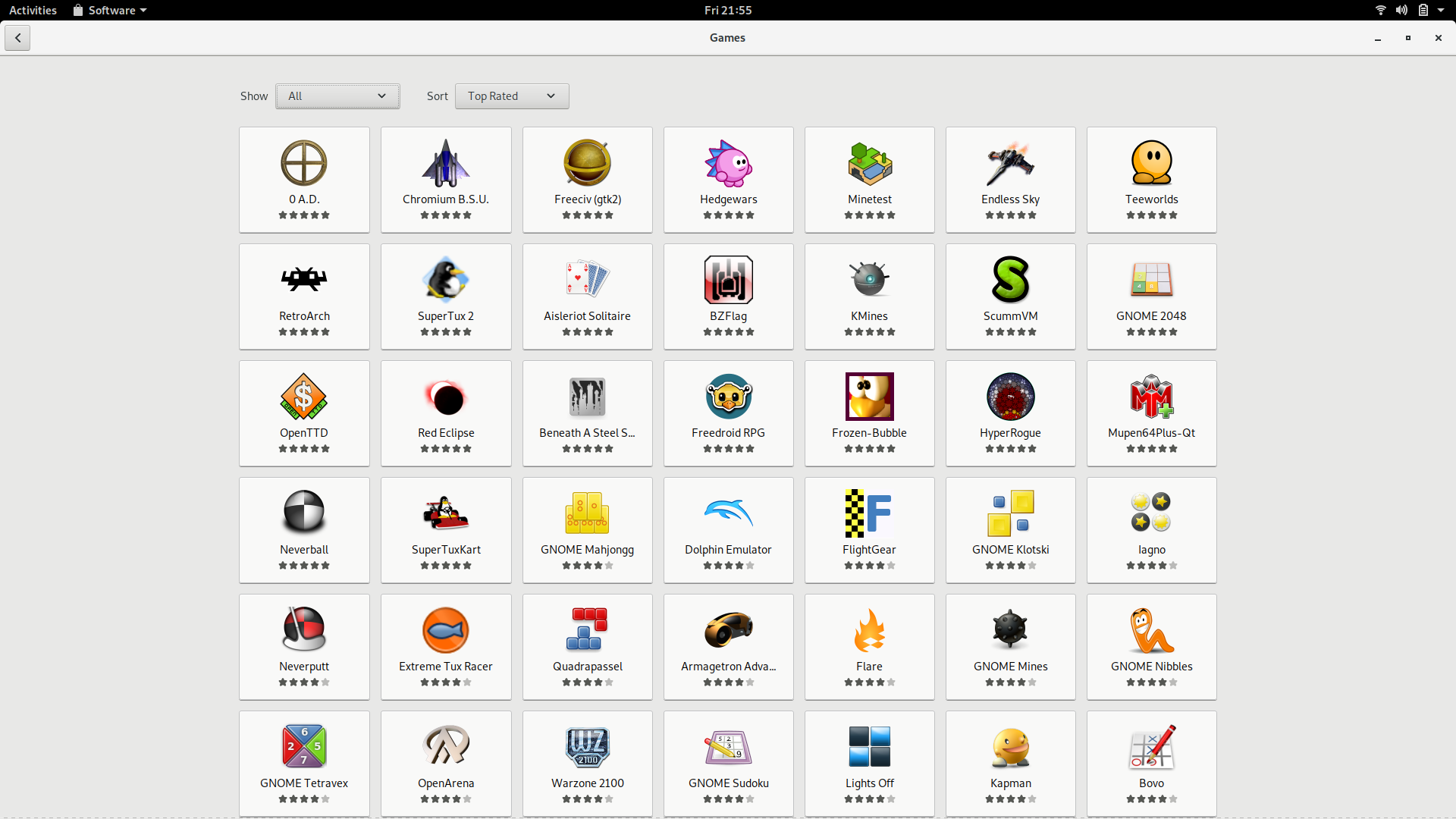Click the HyperRogue icon
The width and height of the screenshot is (1456, 819).
(x=1011, y=397)
